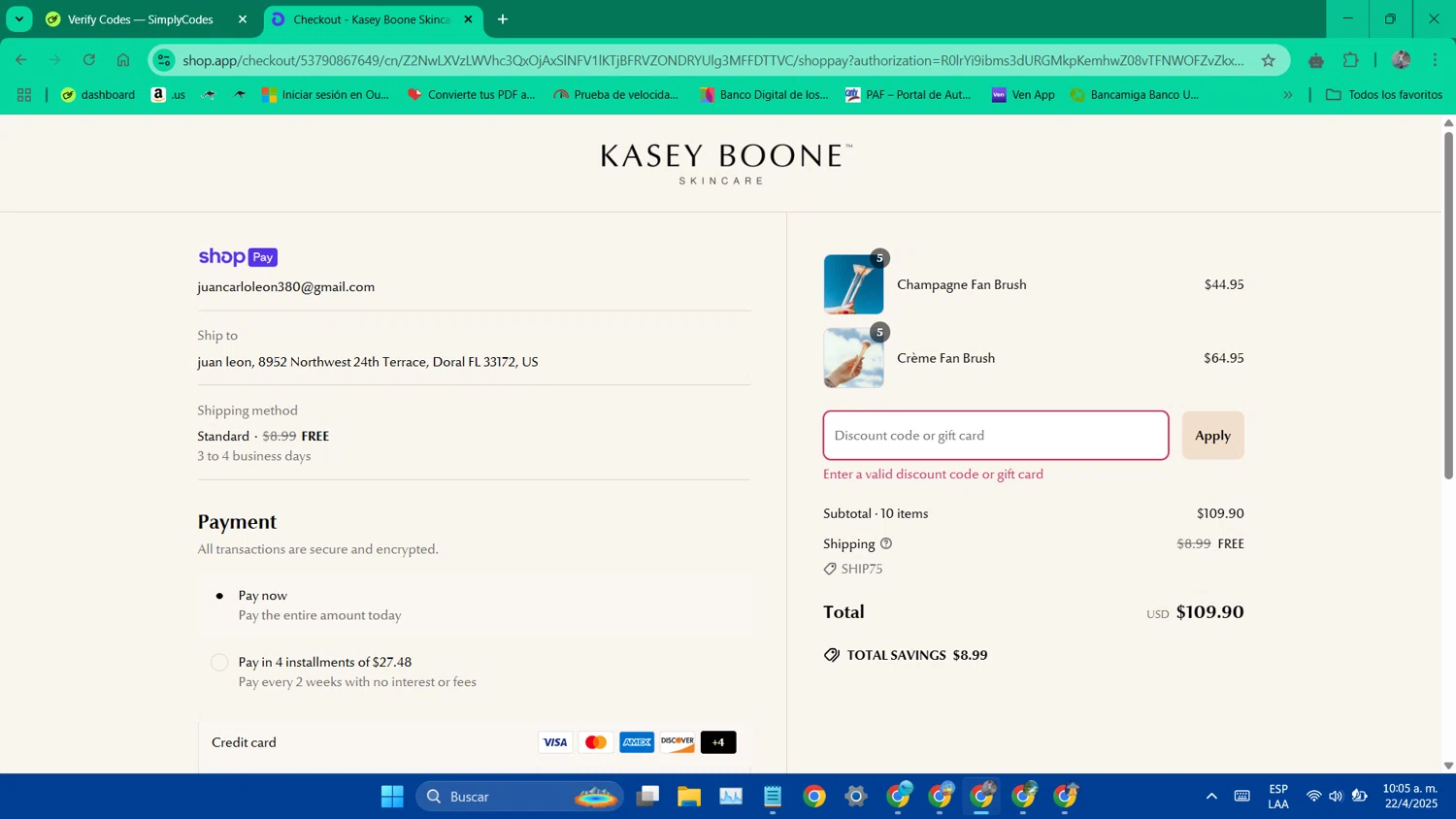The image size is (1456, 819).
Task: Open the tab search dropdown arrow
Action: pos(19,19)
